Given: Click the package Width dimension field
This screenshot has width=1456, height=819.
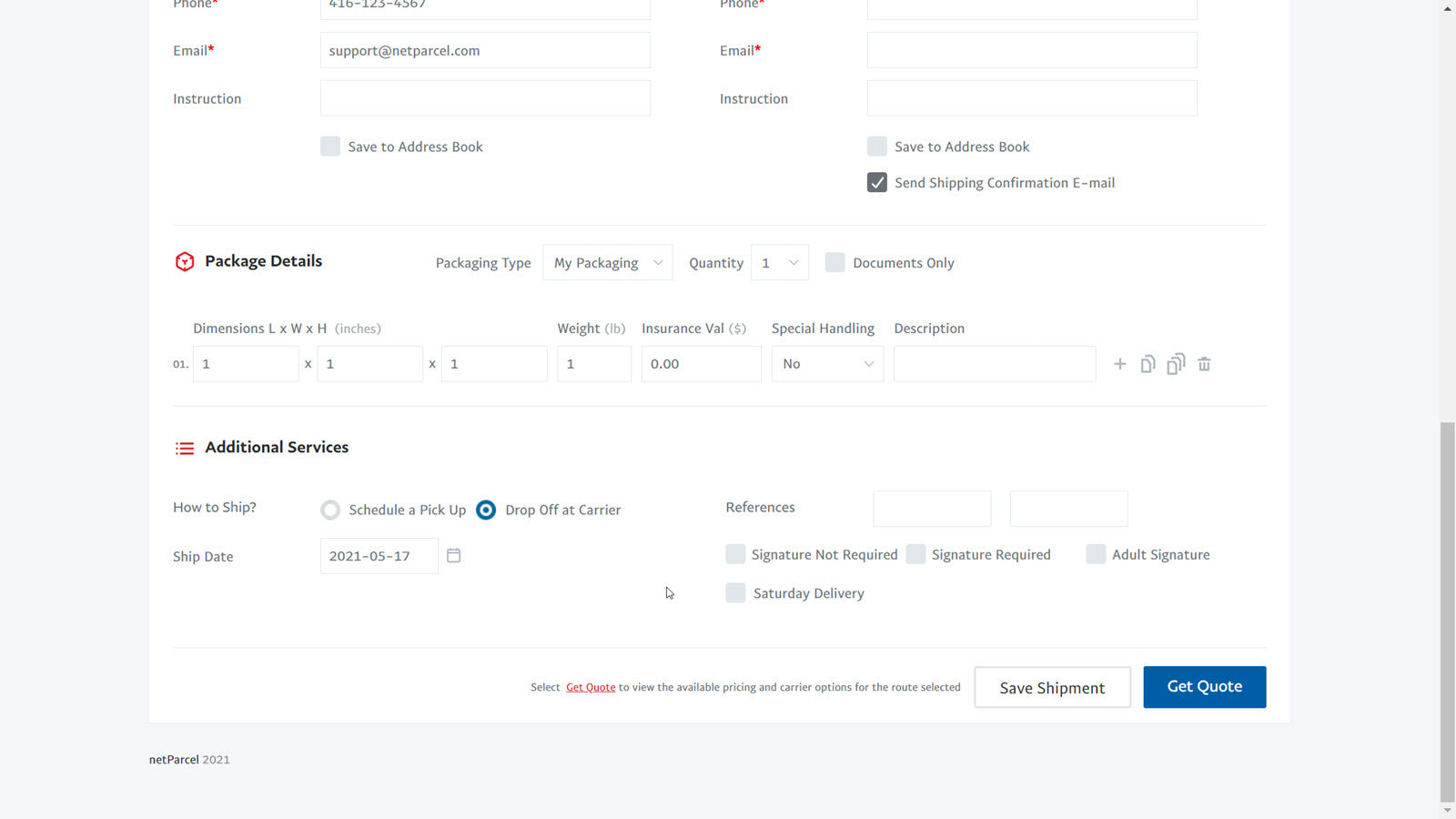Looking at the screenshot, I should coord(369,364).
